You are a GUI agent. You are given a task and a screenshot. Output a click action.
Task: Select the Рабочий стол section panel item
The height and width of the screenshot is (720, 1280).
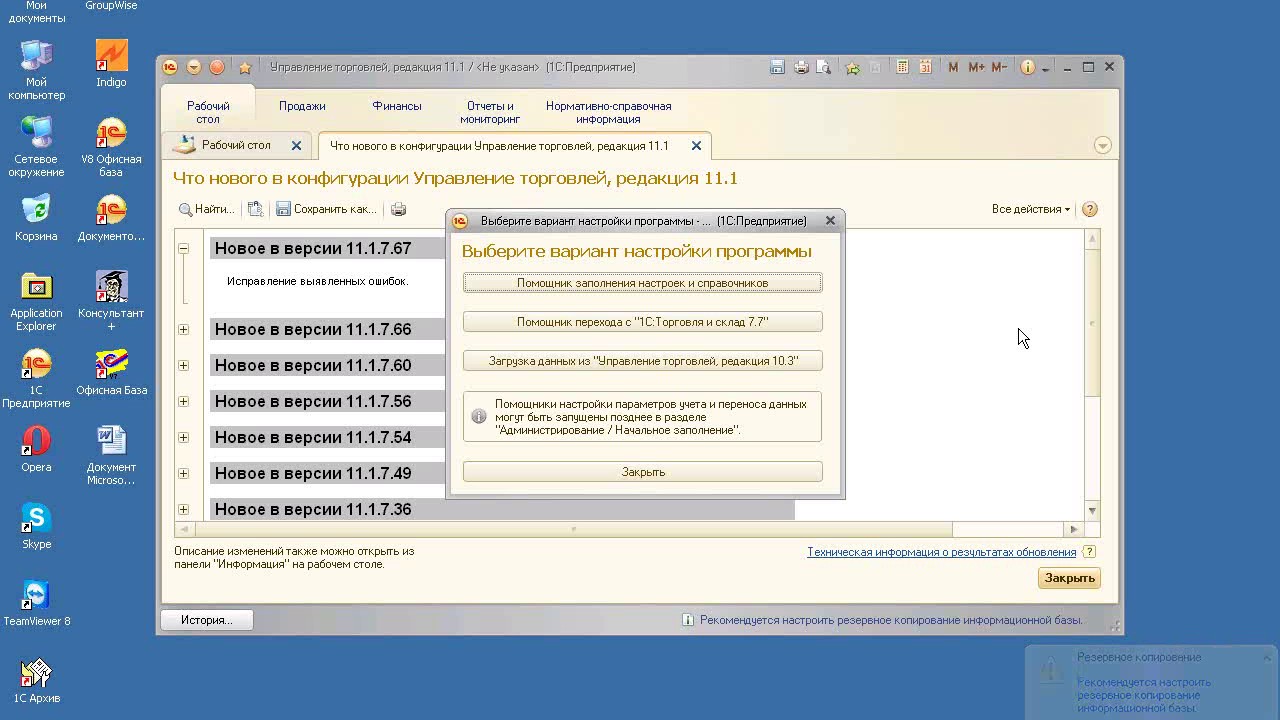pyautogui.click(x=208, y=112)
